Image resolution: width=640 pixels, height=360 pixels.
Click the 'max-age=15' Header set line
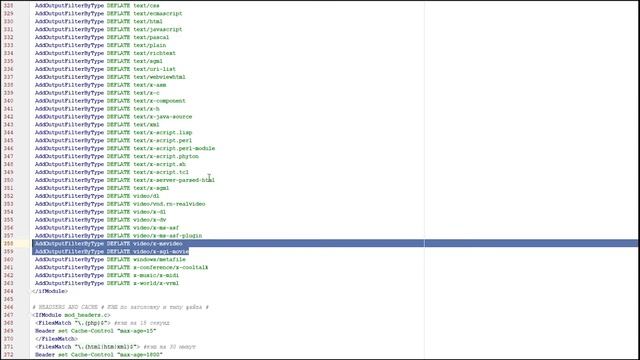click(x=96, y=331)
